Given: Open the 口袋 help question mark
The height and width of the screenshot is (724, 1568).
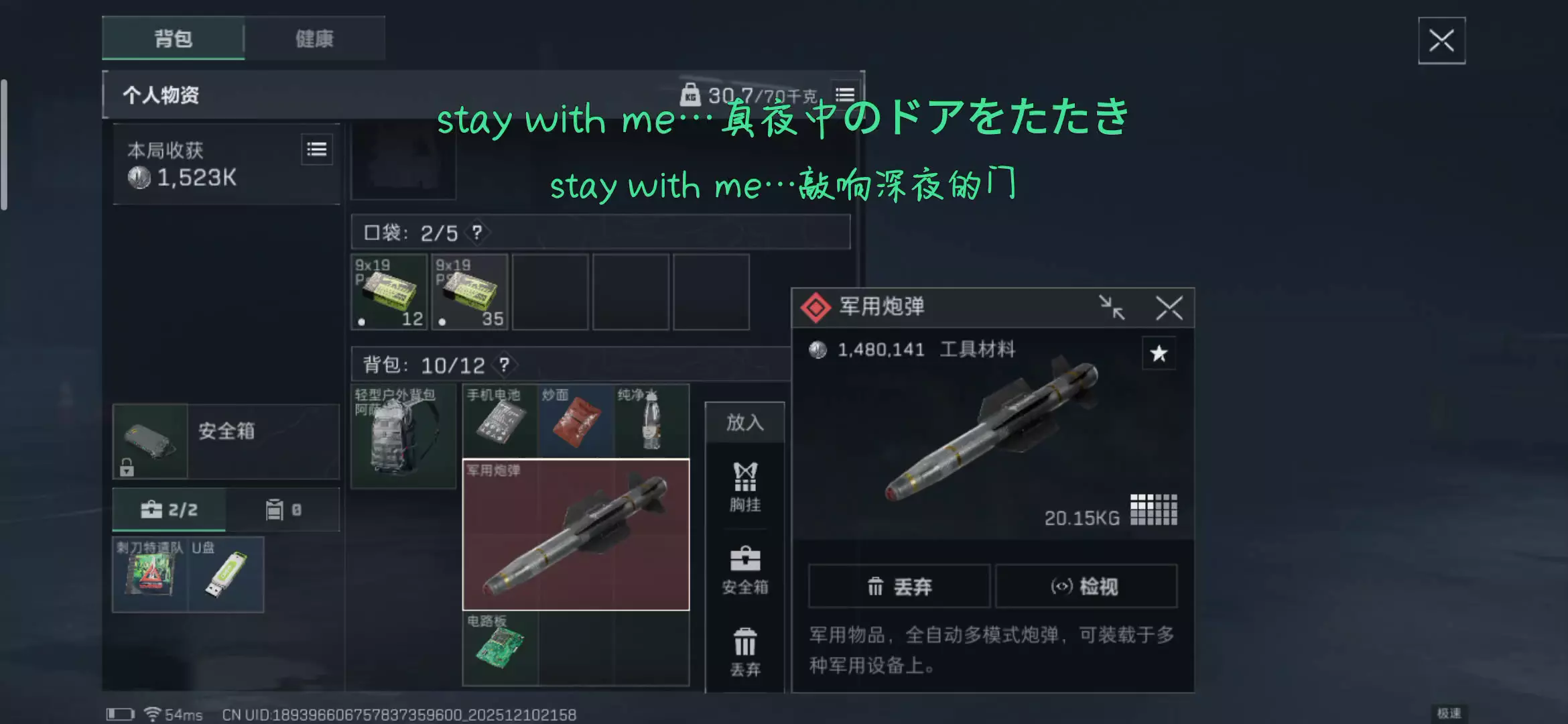Looking at the screenshot, I should pos(476,233).
